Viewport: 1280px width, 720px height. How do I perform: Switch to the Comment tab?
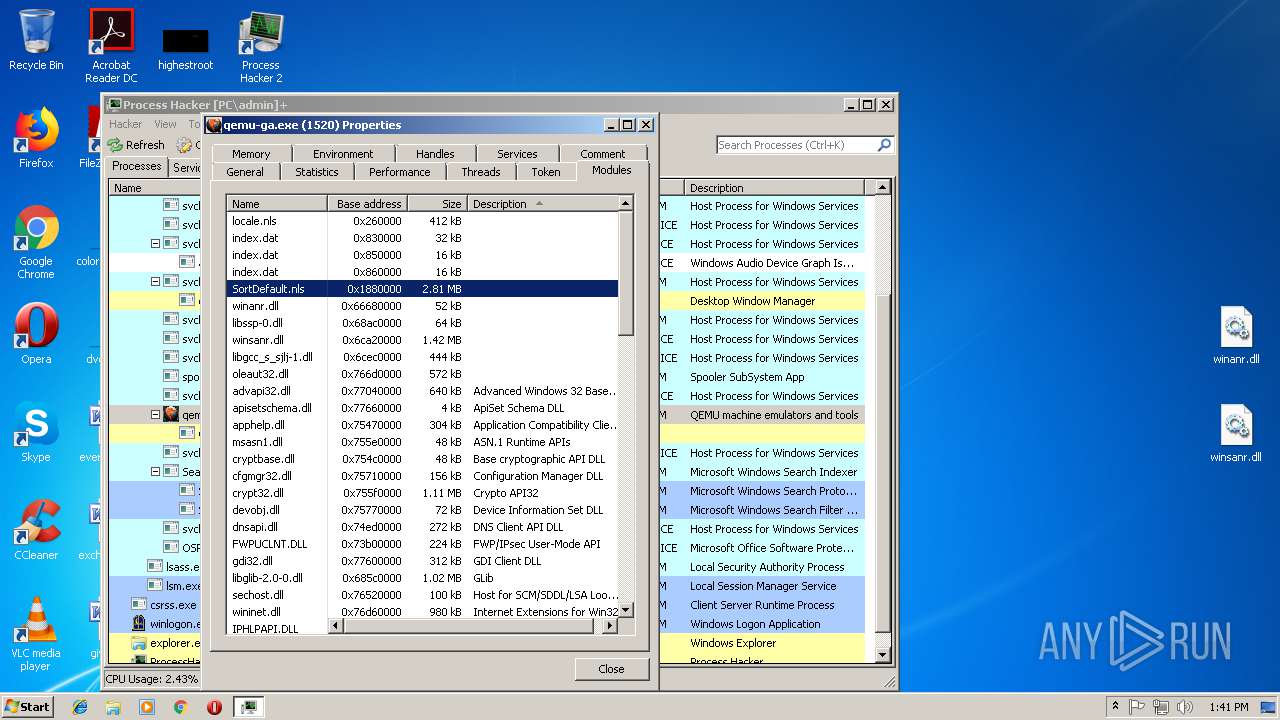pyautogui.click(x=603, y=154)
